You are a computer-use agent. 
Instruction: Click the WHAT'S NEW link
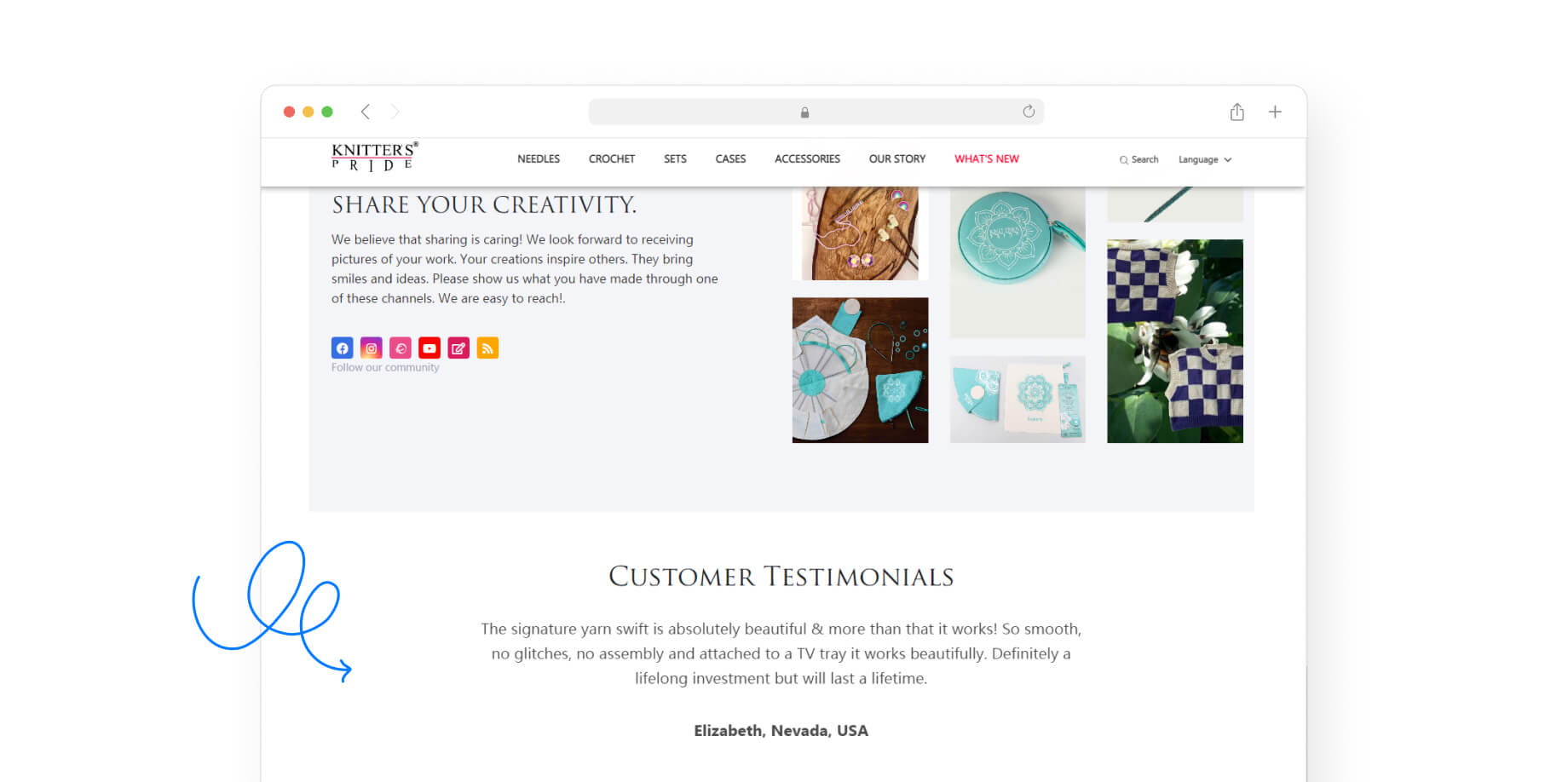tap(987, 159)
